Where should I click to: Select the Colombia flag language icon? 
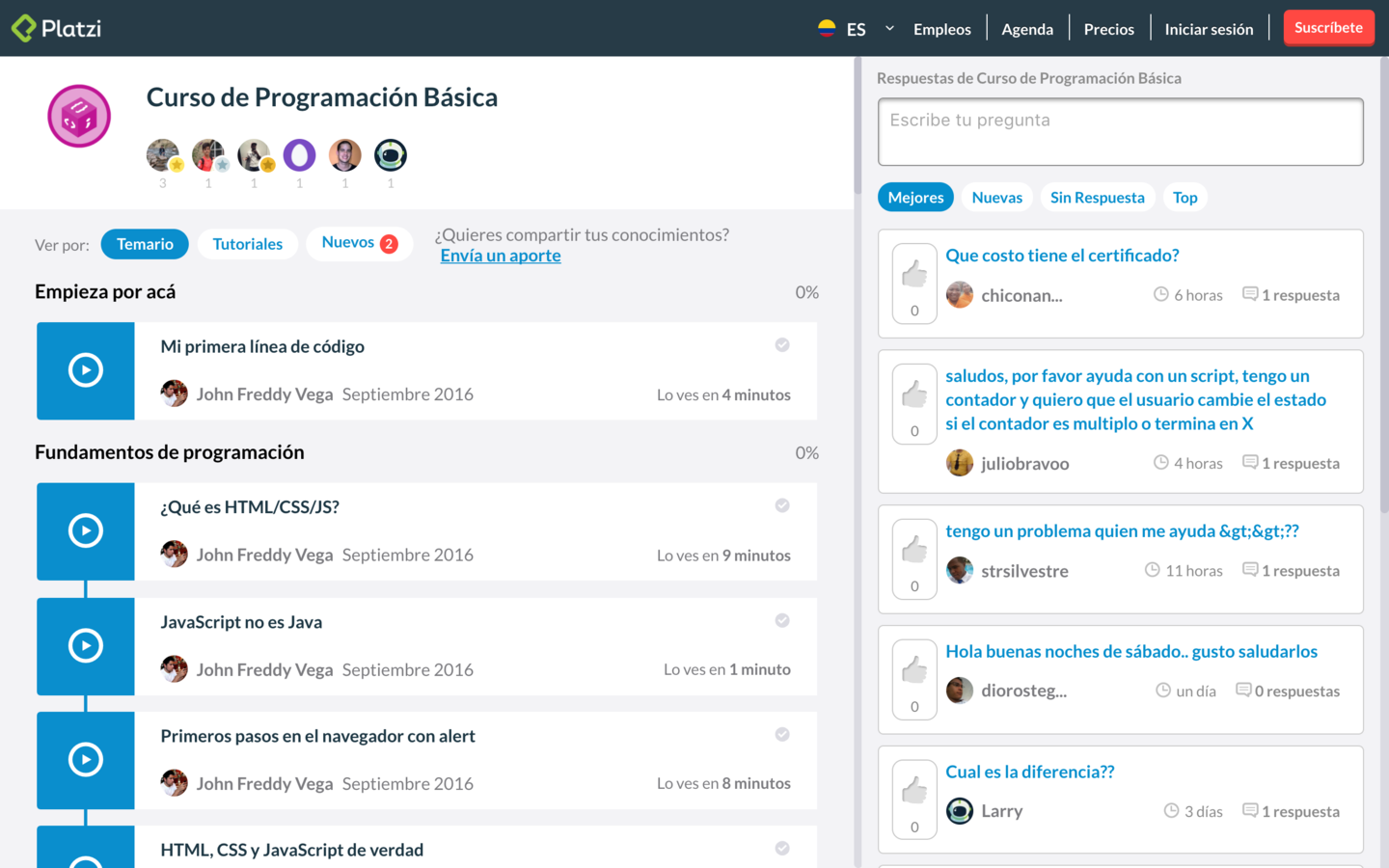click(x=827, y=28)
